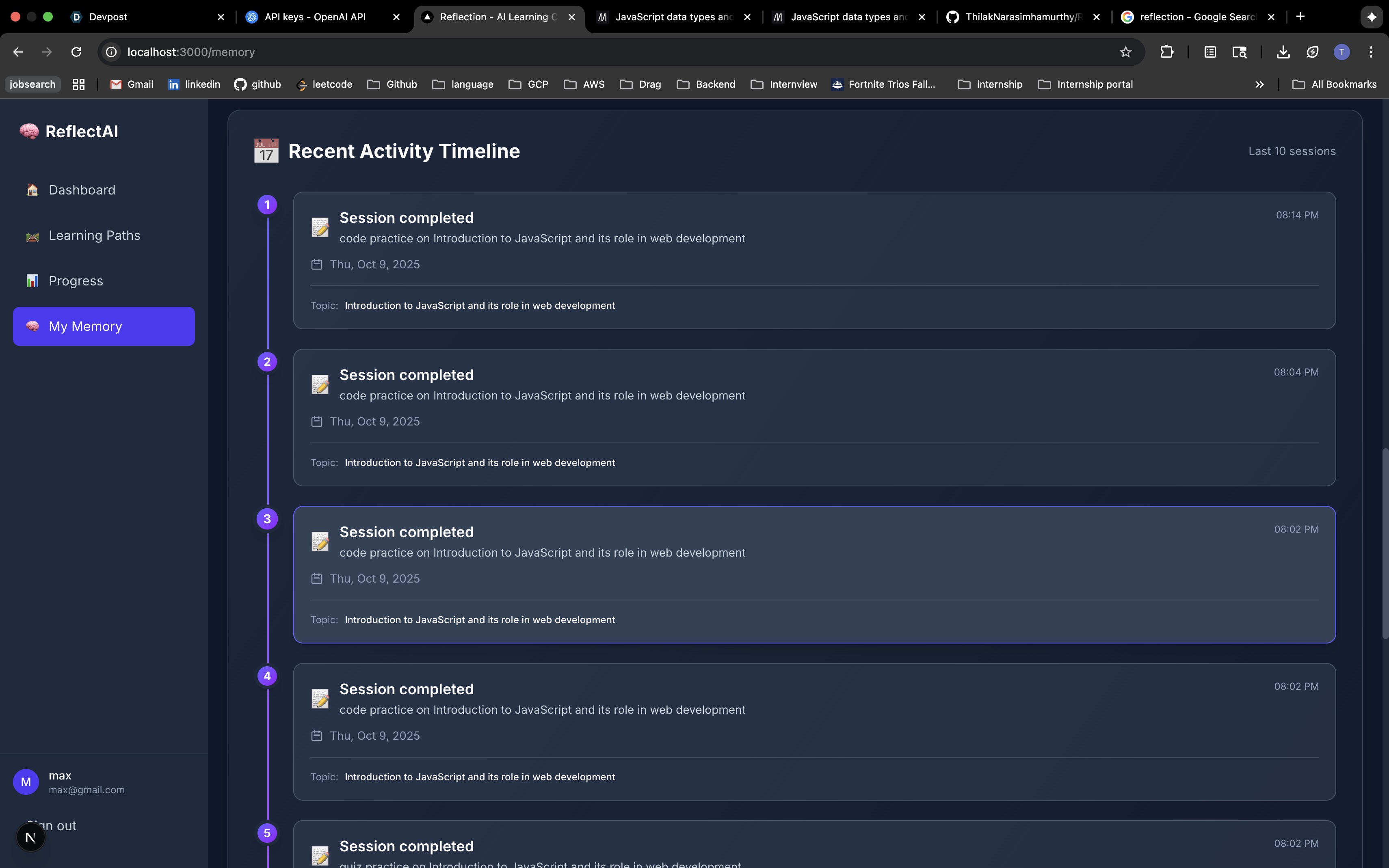This screenshot has width=1389, height=868.
Task: Open the 08:14 PM session card
Action: pyautogui.click(x=813, y=260)
